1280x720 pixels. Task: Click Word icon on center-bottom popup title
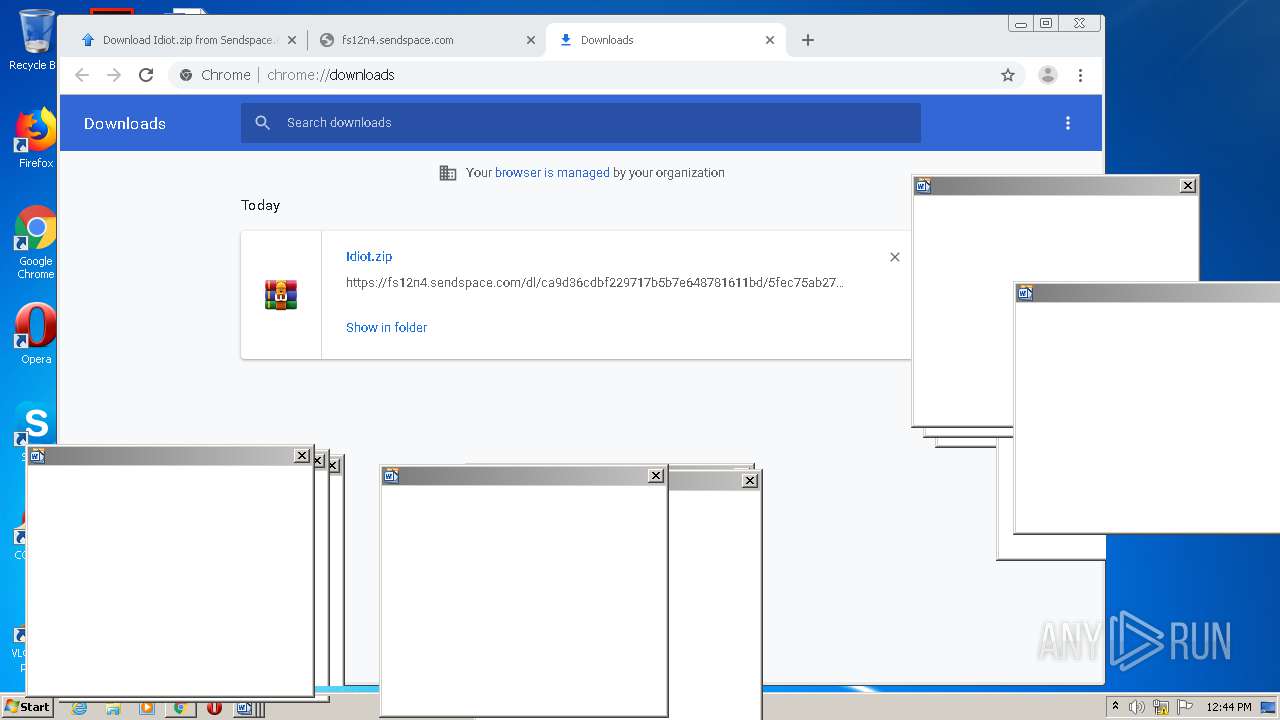click(x=391, y=476)
